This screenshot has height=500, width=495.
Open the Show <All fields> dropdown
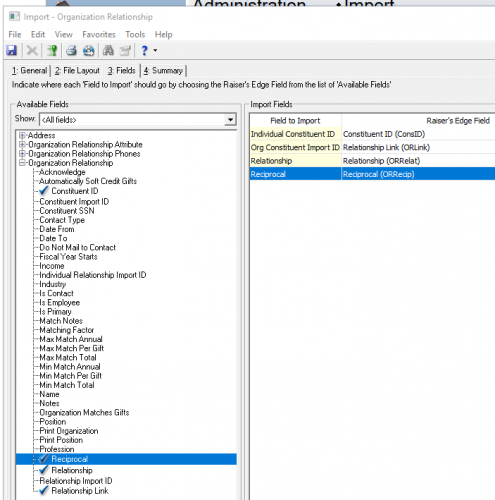tap(230, 120)
